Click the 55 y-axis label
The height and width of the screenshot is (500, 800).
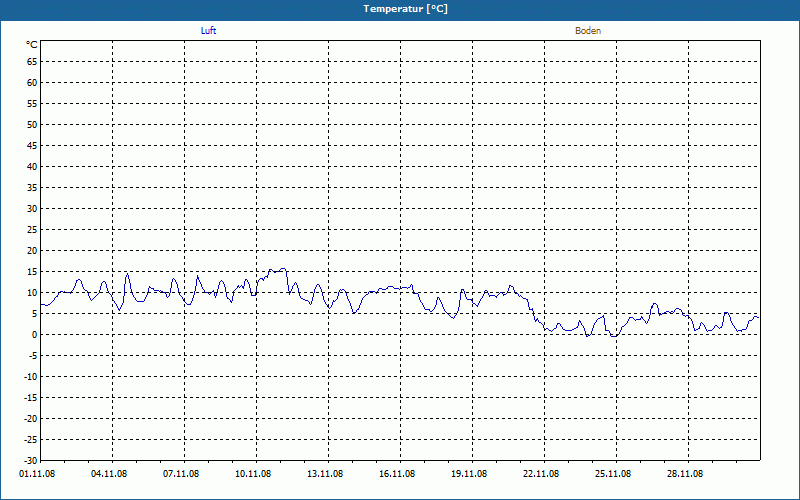tap(32, 104)
